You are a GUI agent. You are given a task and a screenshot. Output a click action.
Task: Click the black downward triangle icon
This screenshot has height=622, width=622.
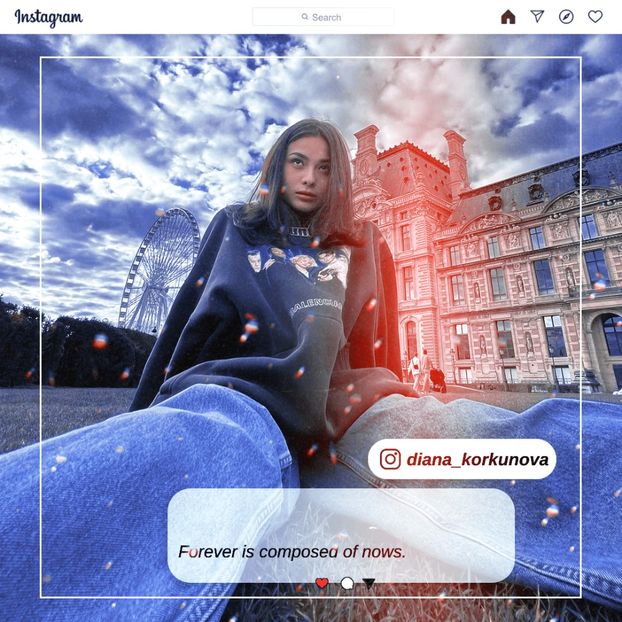(369, 583)
